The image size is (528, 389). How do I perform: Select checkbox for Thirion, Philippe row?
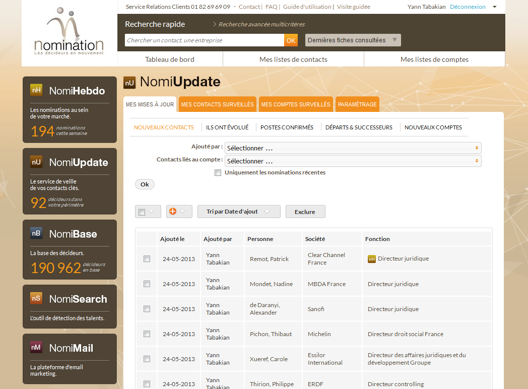[146, 384]
